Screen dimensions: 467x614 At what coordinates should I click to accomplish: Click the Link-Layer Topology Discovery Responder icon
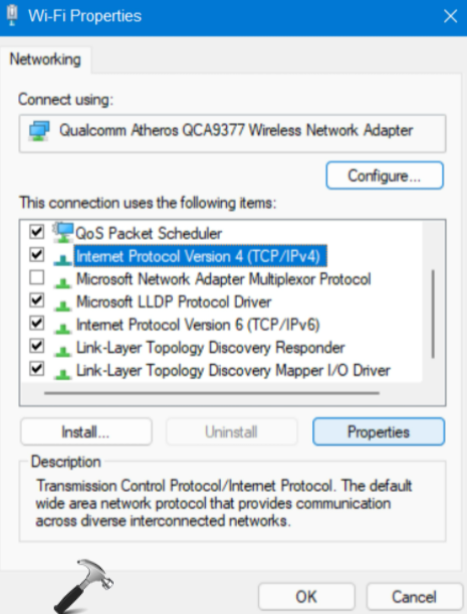(63, 350)
